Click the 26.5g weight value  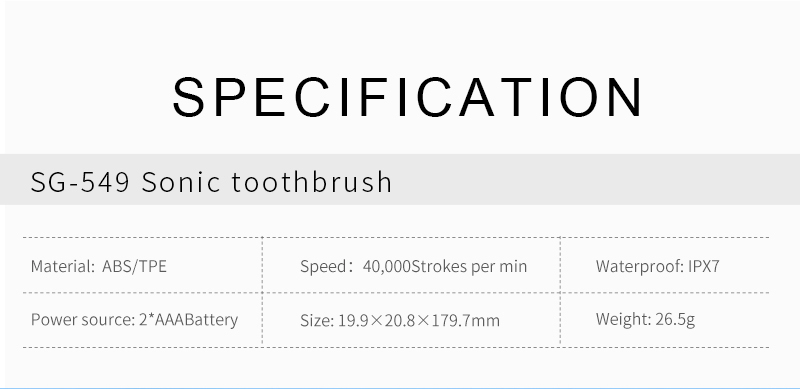(x=675, y=320)
